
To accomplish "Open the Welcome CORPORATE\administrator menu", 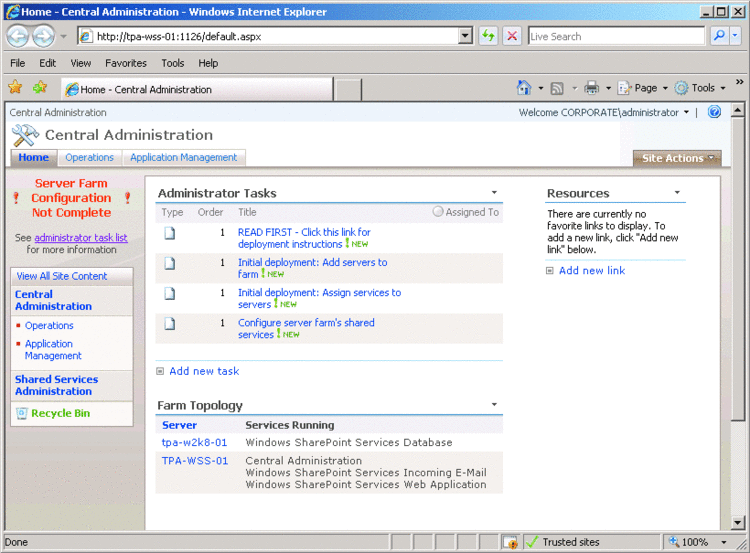I will click(604, 112).
